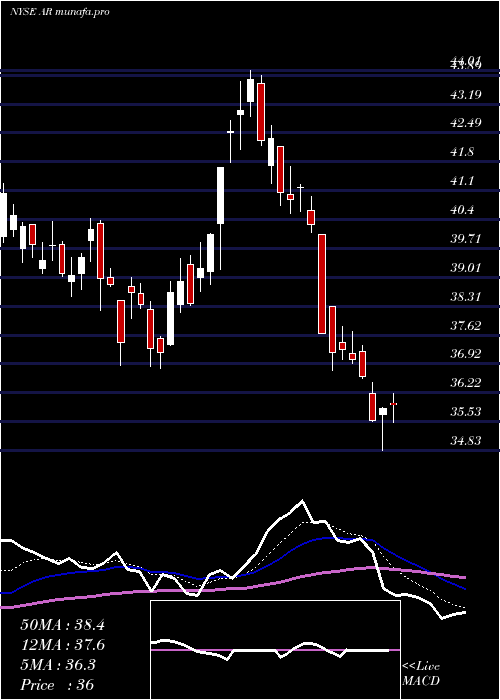Select the 40.4 price axis label
500x700 pixels.
(462, 209)
